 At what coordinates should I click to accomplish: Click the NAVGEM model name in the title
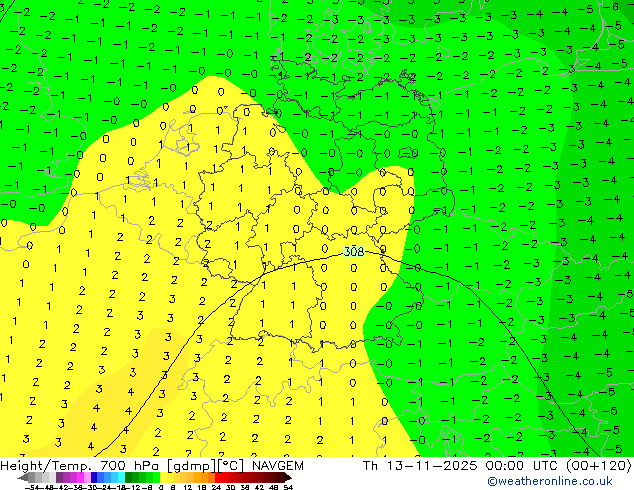tap(278, 466)
